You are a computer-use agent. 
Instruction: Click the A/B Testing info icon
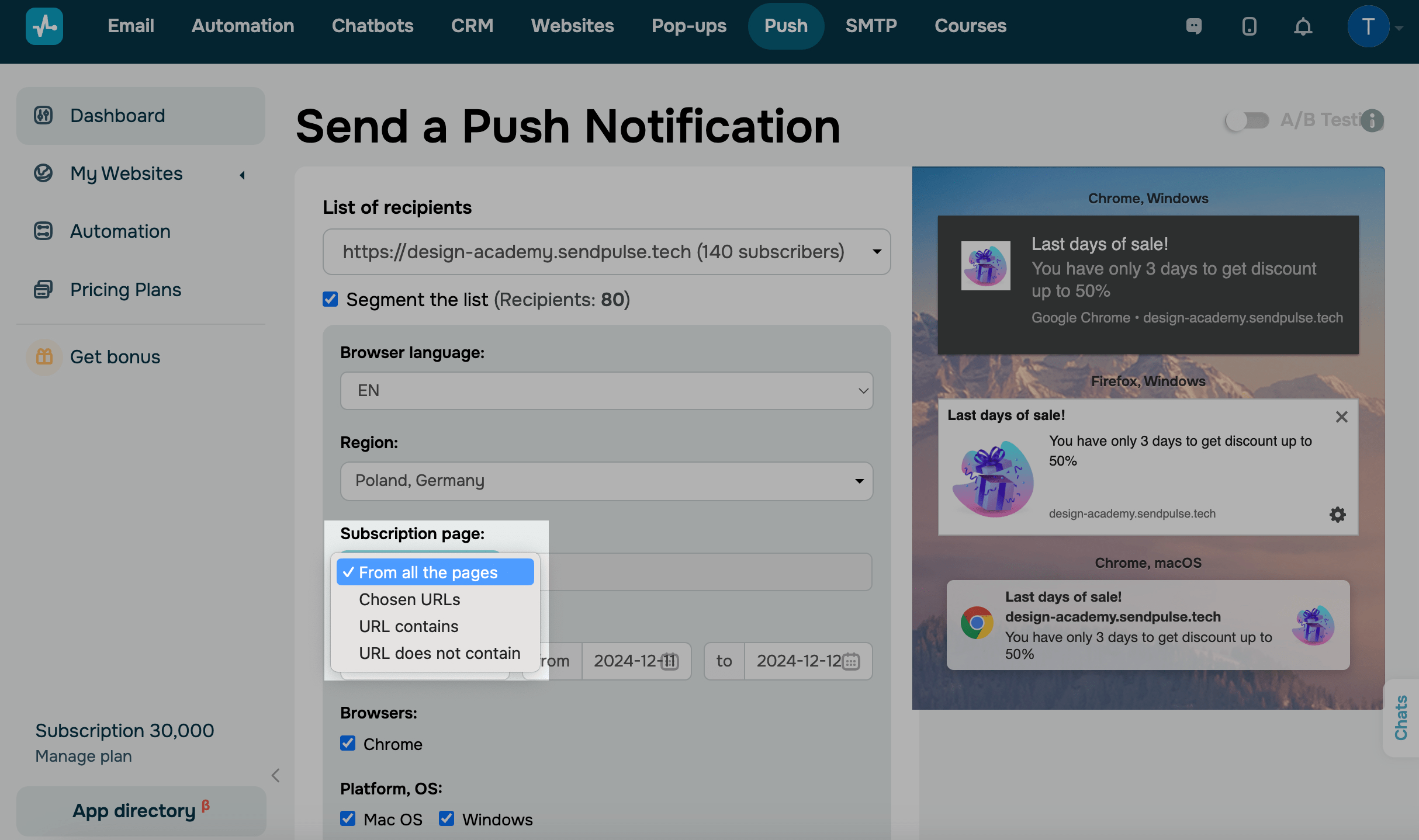1372,120
